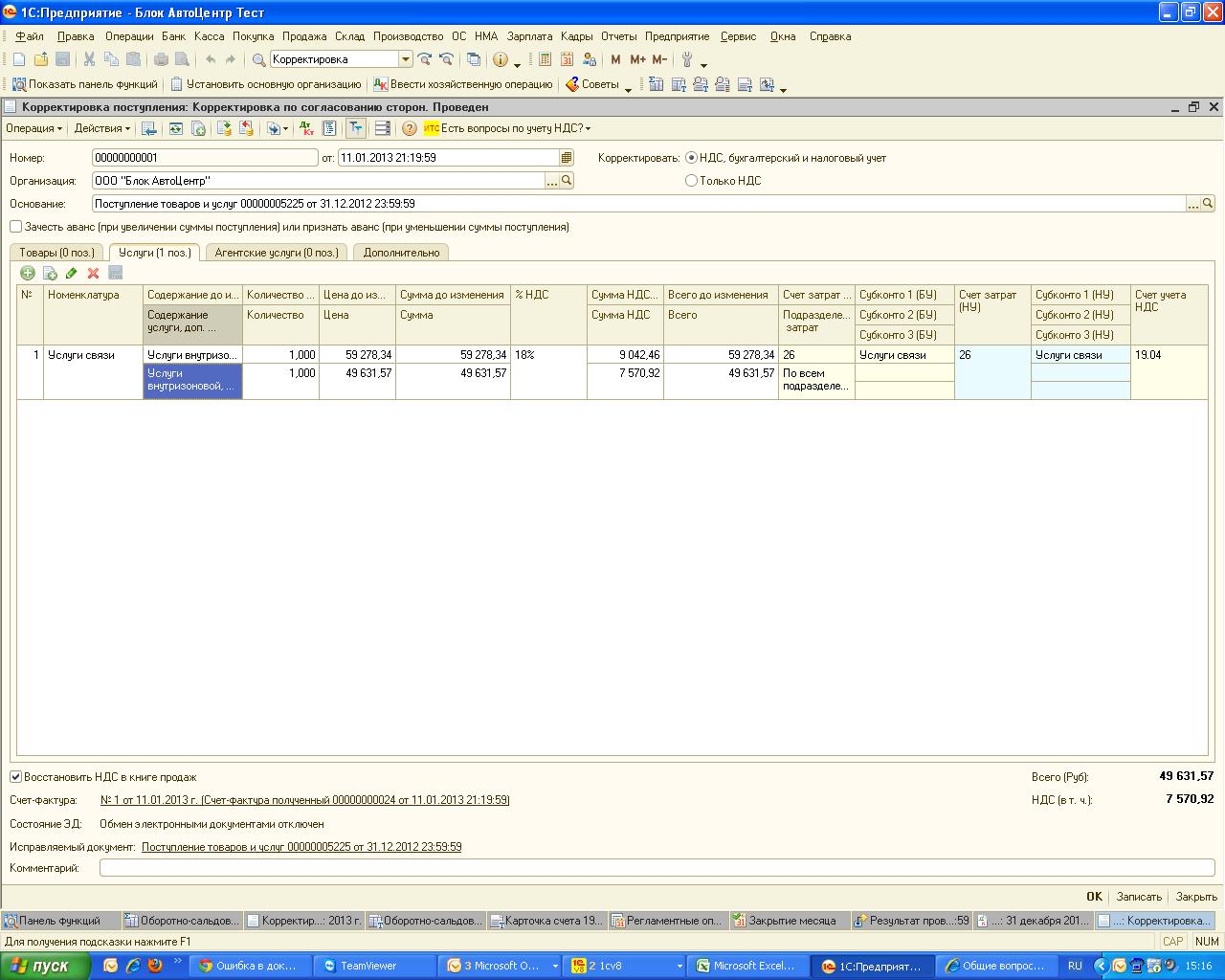Uncheck 'Восстановить НДС в книге продаж'
1225x980 pixels.
[x=16, y=777]
